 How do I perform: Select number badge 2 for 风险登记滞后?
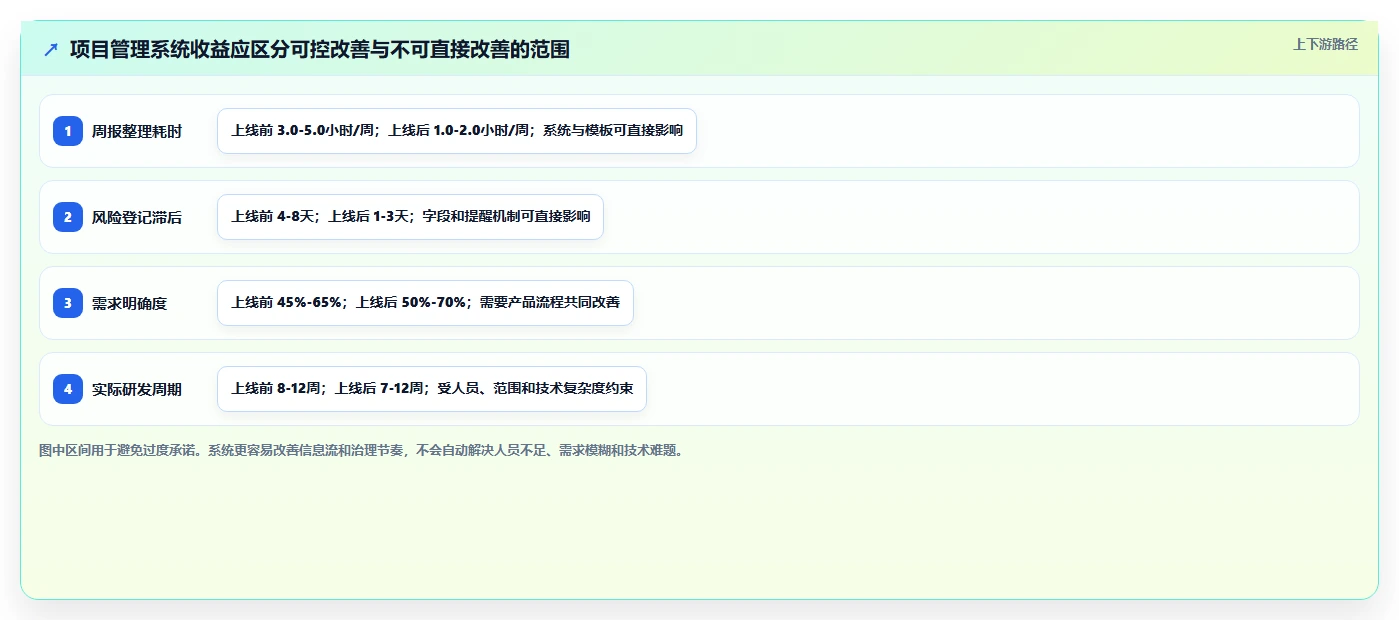coord(68,217)
